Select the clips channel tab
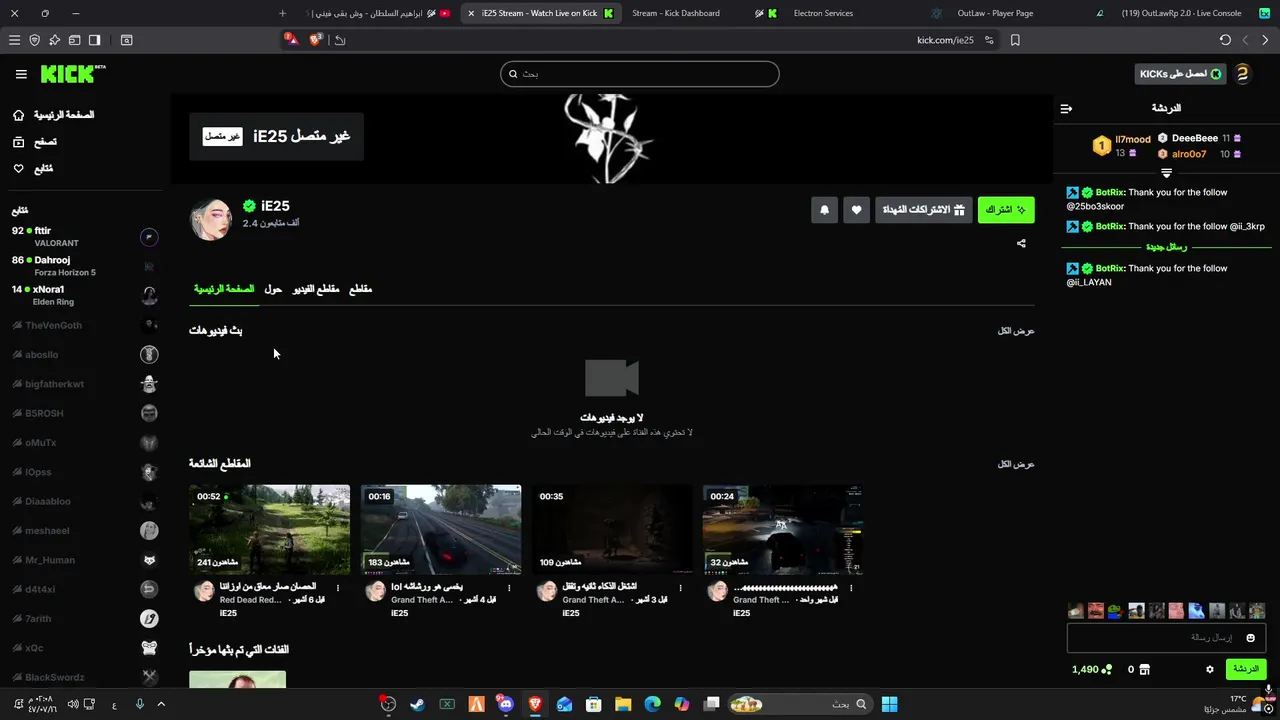Viewport: 1280px width, 720px height. coord(360,289)
